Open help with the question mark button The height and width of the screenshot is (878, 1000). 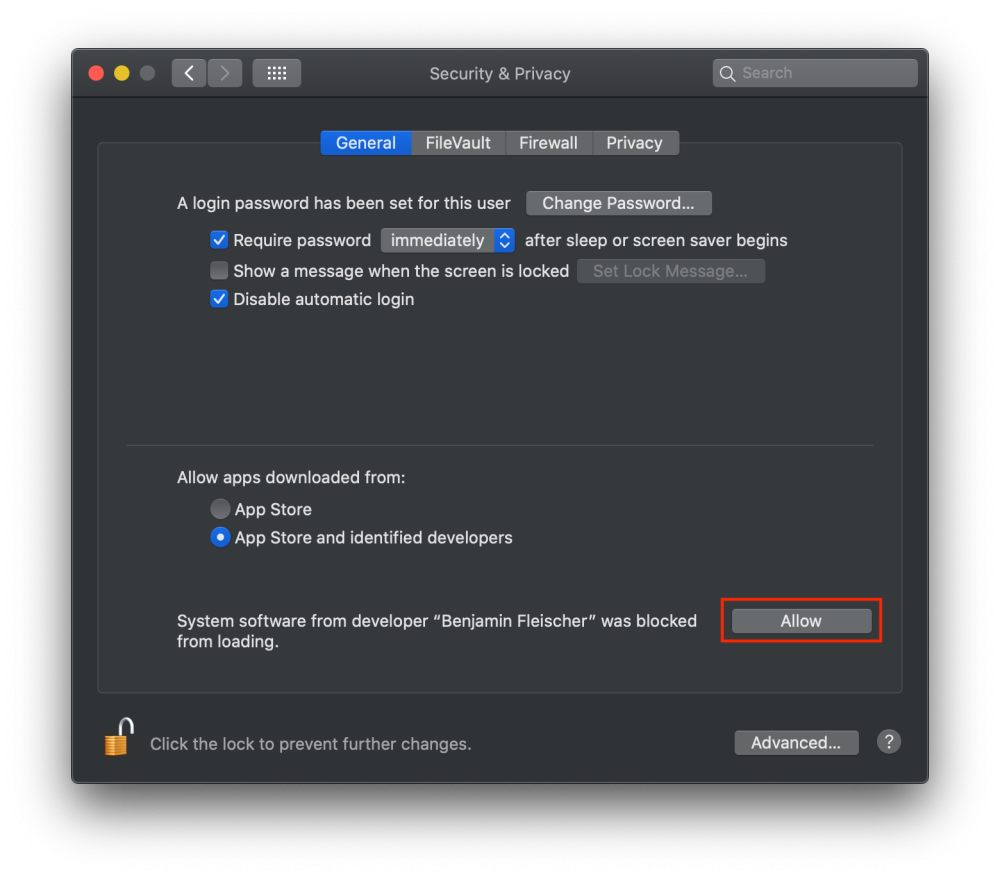point(889,742)
